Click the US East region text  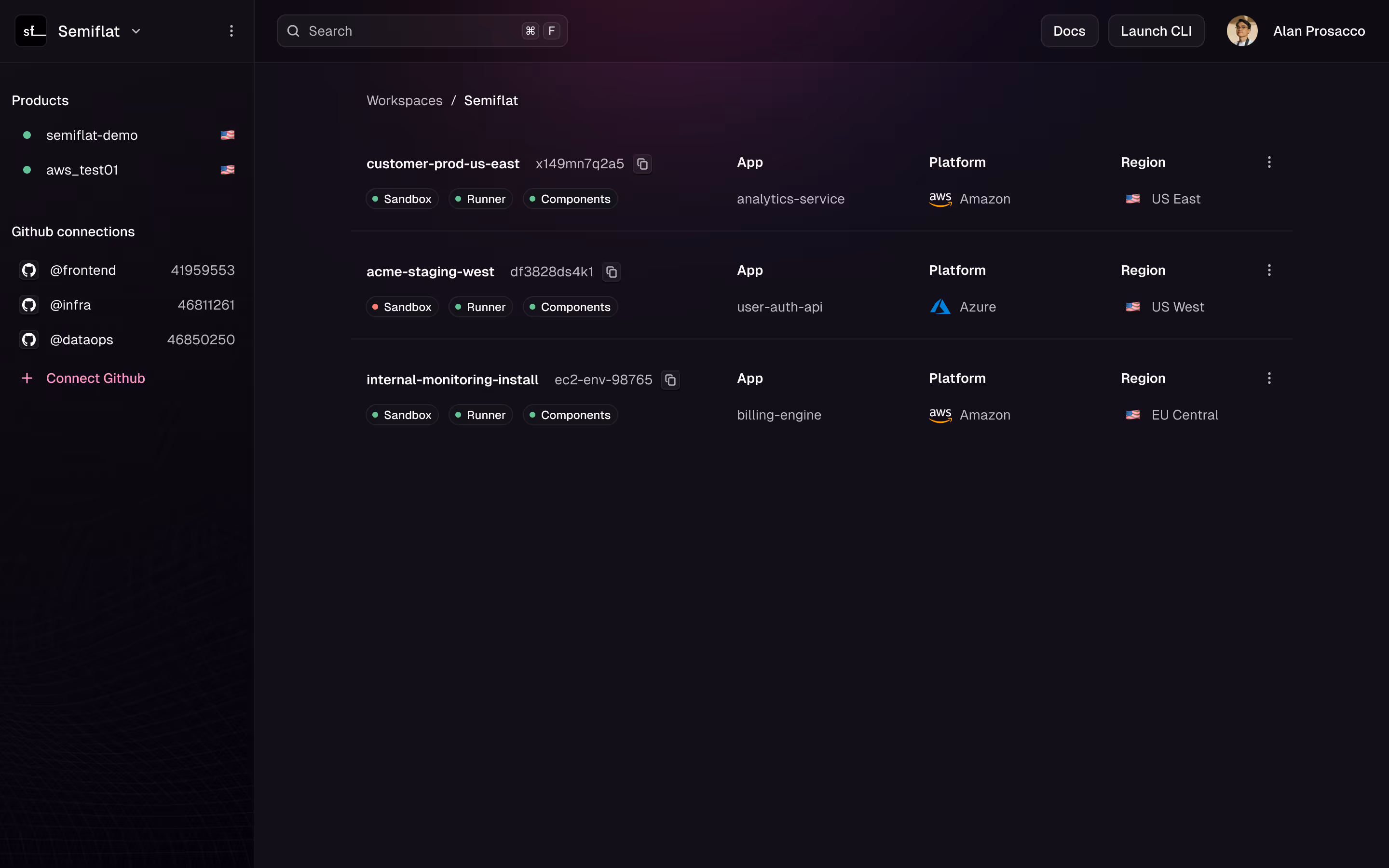coord(1175,199)
